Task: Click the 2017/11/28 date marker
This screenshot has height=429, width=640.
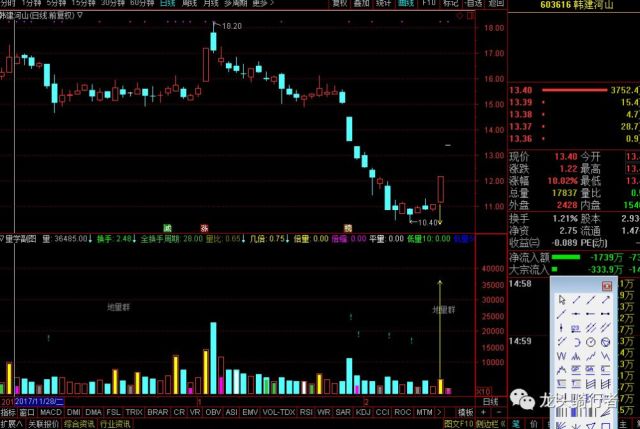Action: point(39,402)
